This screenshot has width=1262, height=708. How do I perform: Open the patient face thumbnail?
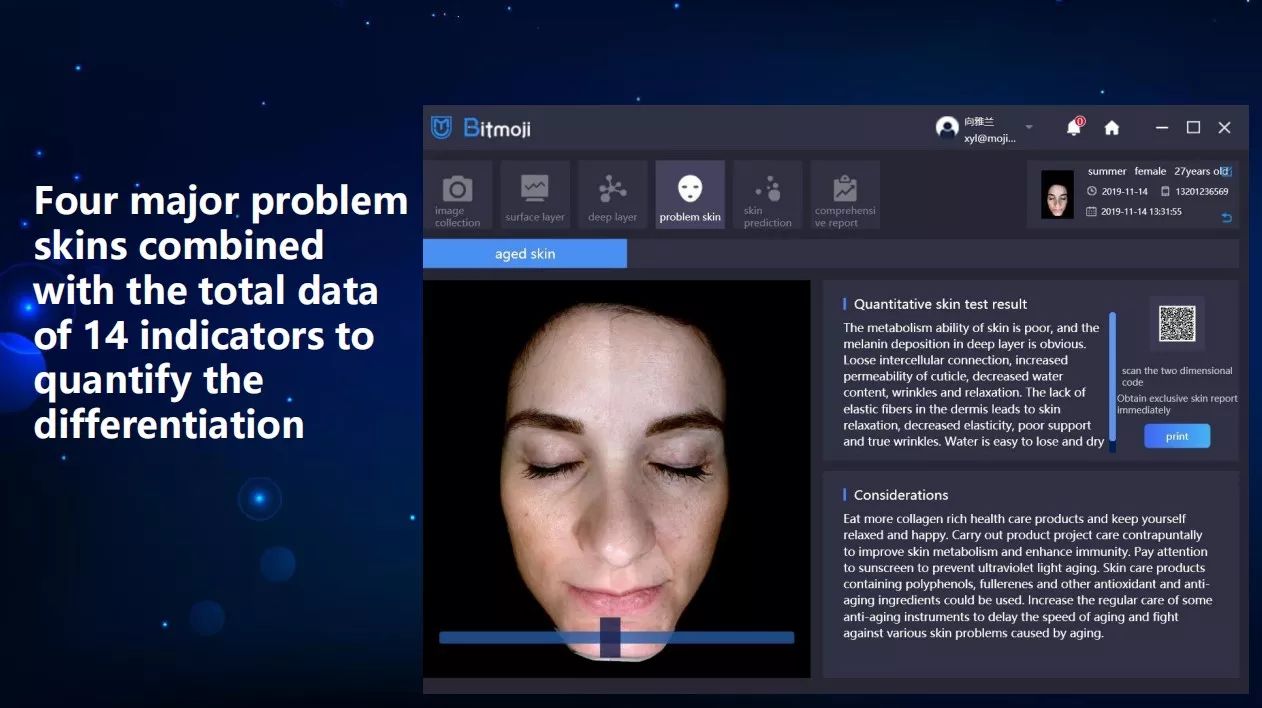point(1057,195)
